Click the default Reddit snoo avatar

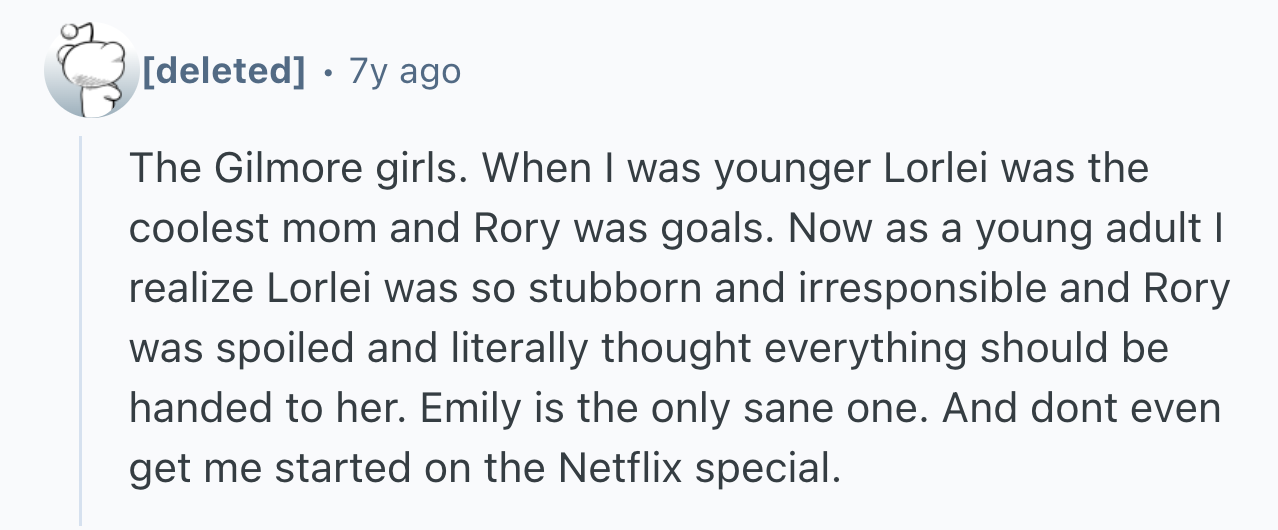[92, 72]
